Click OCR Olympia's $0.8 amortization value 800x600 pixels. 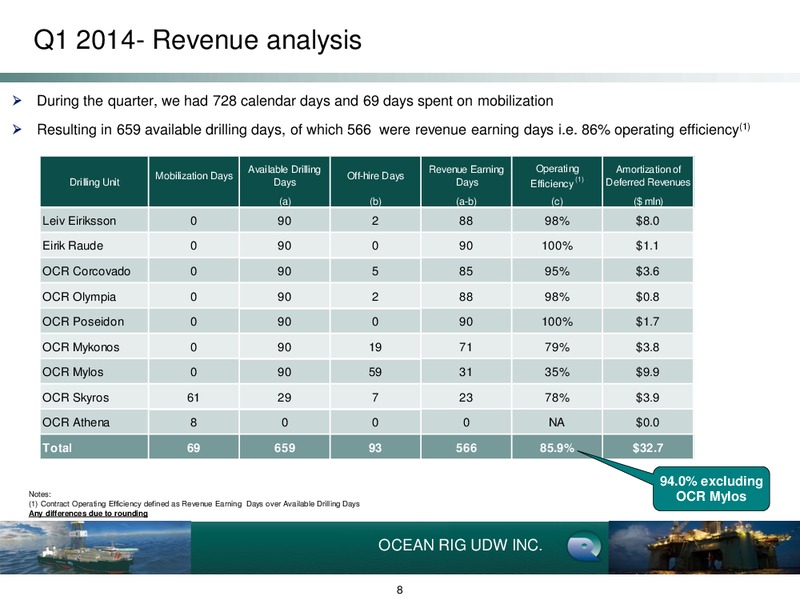647,297
